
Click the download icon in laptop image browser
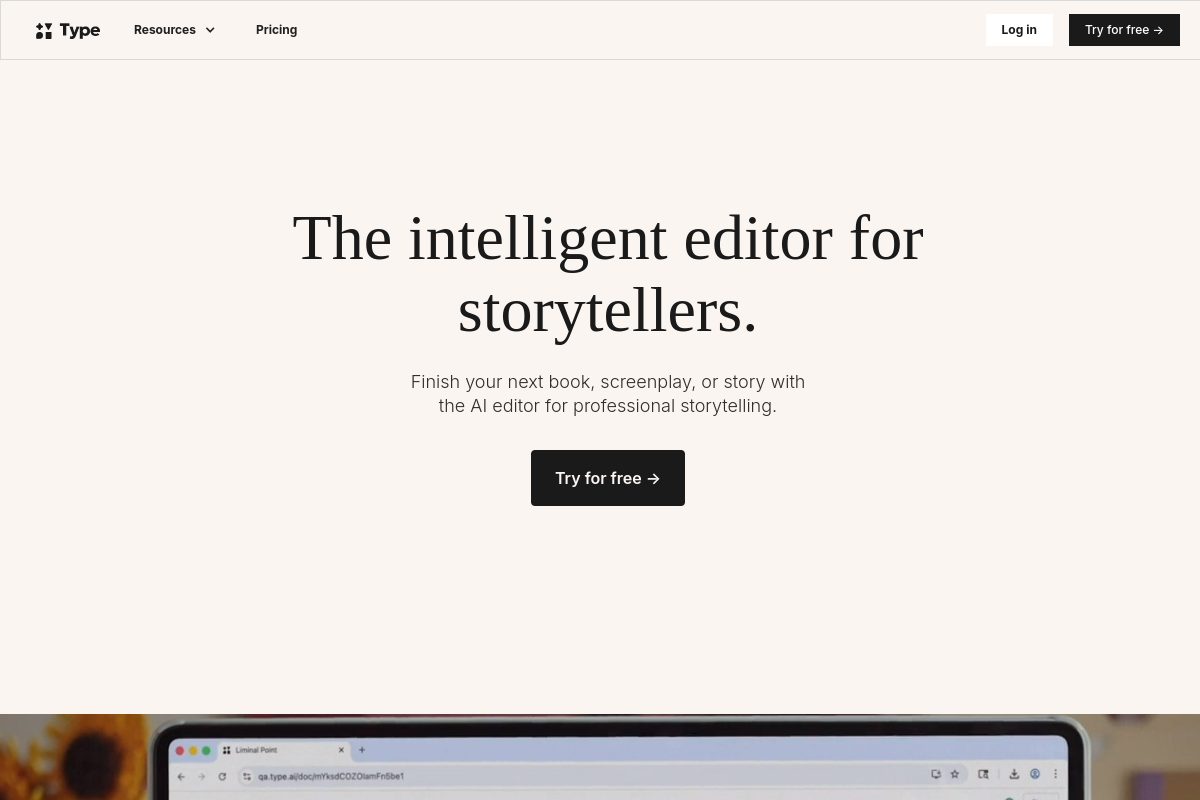(1014, 774)
